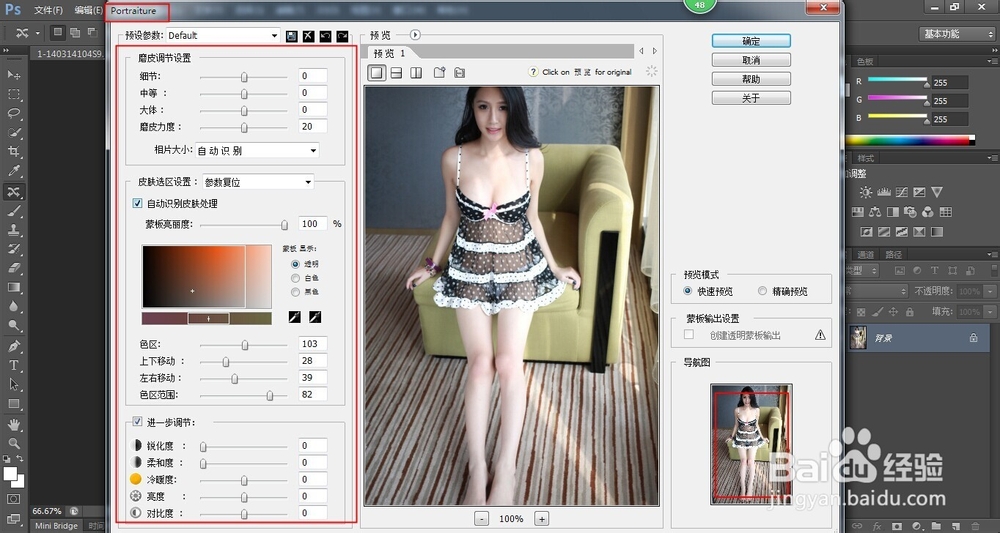Click the navigator thumbnail image
The width and height of the screenshot is (1000, 533).
[x=751, y=444]
